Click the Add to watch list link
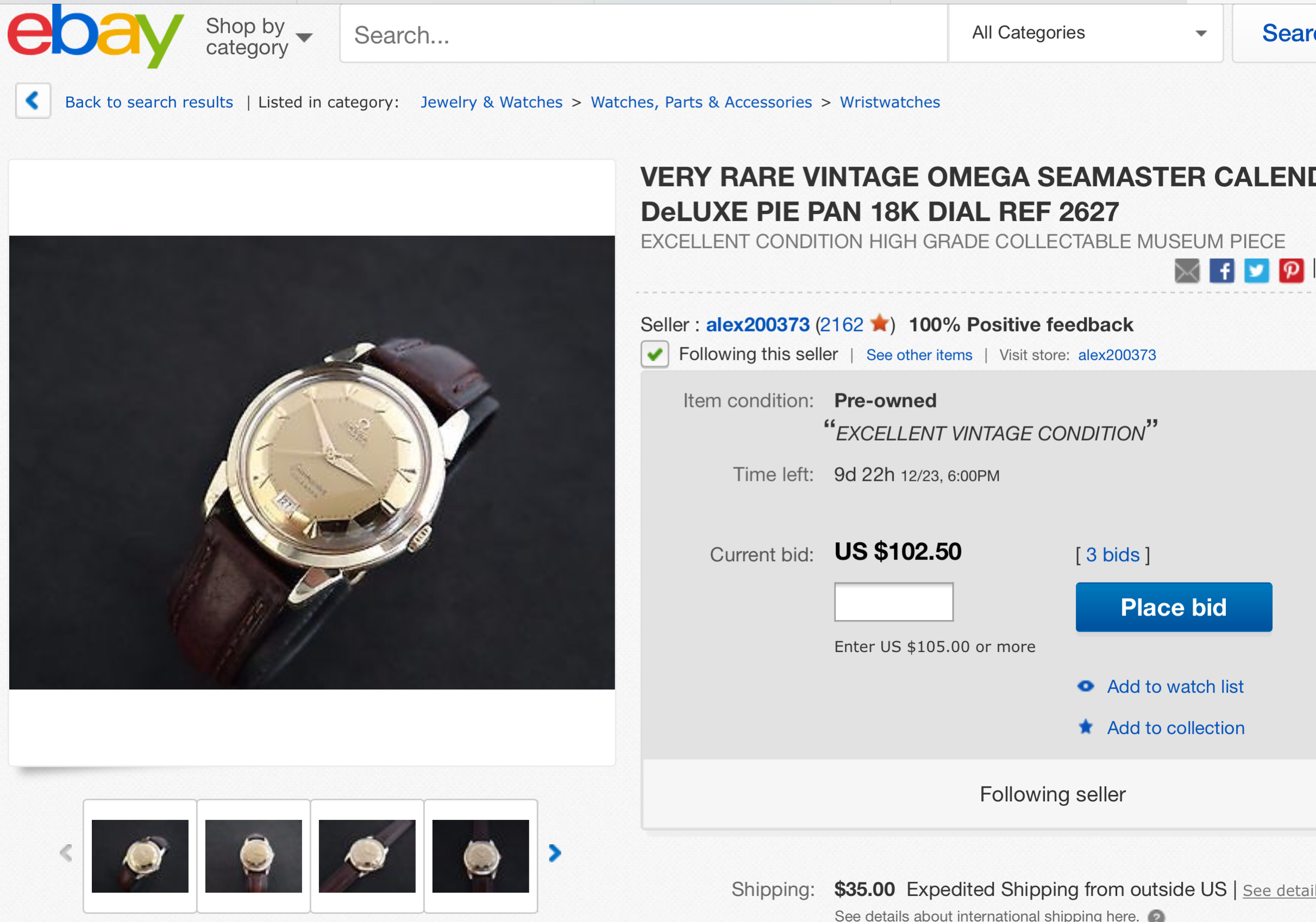The width and height of the screenshot is (1316, 922). (1175, 687)
